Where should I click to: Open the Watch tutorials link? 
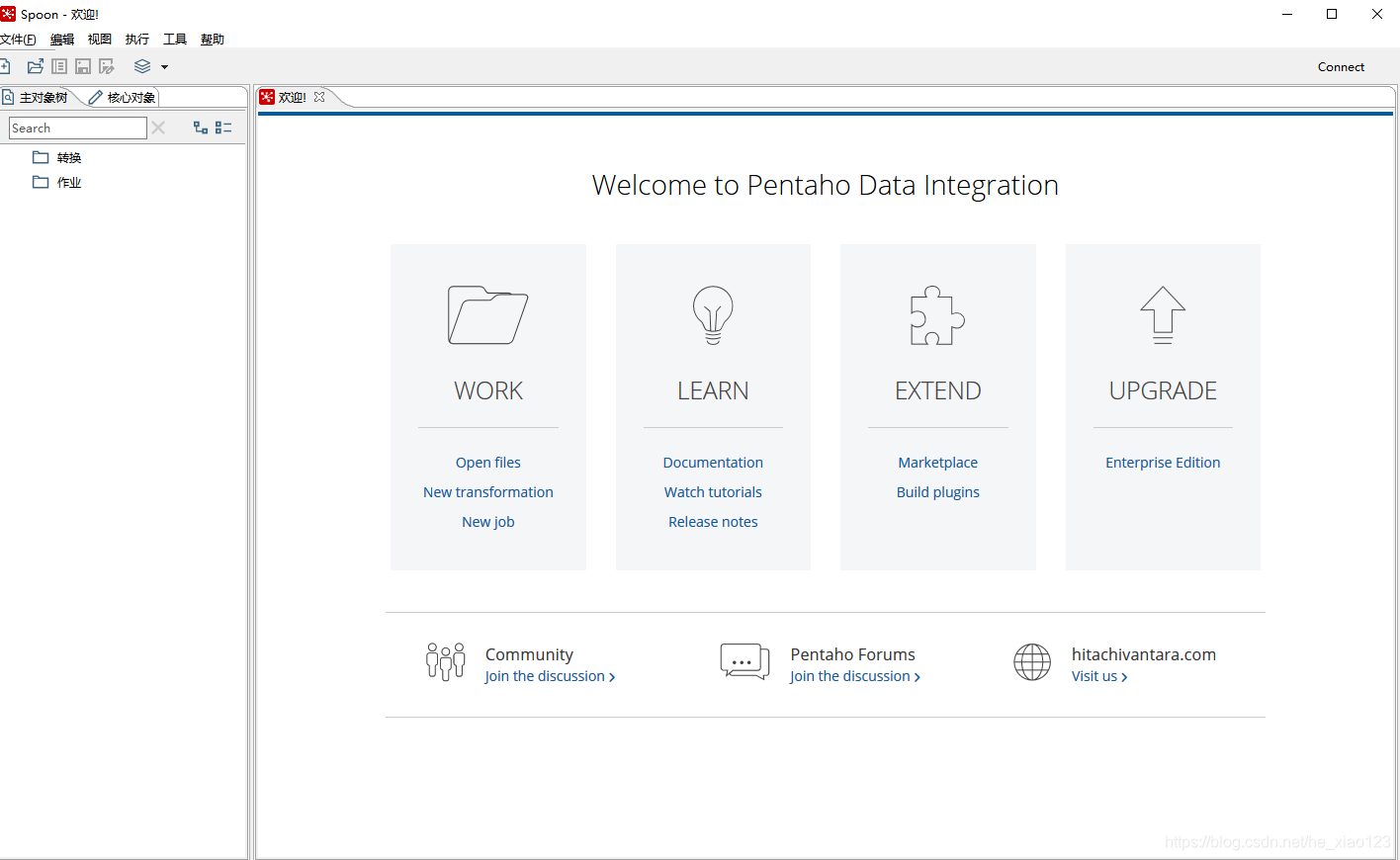coord(713,492)
